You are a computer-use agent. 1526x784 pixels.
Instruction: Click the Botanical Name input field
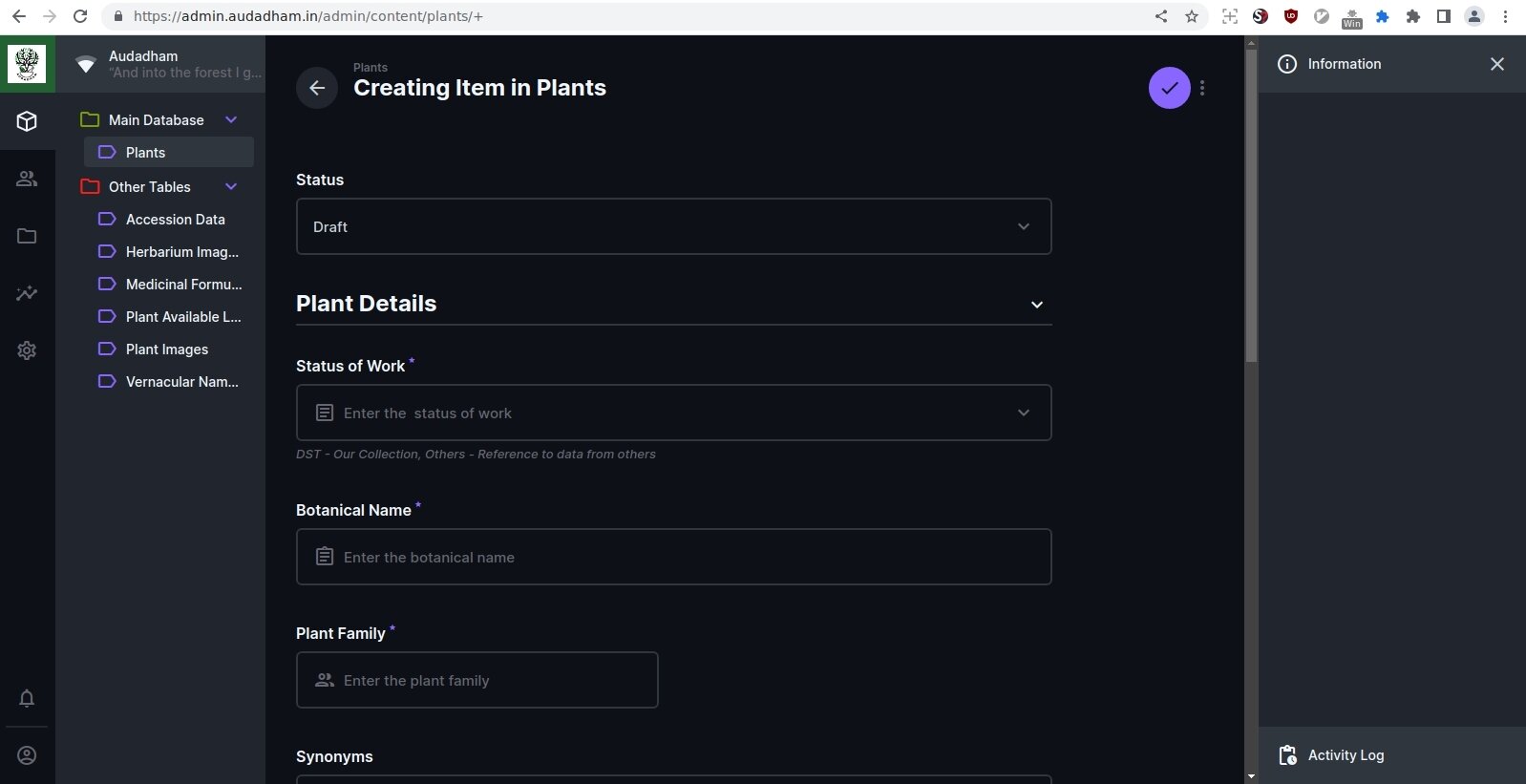click(x=673, y=557)
